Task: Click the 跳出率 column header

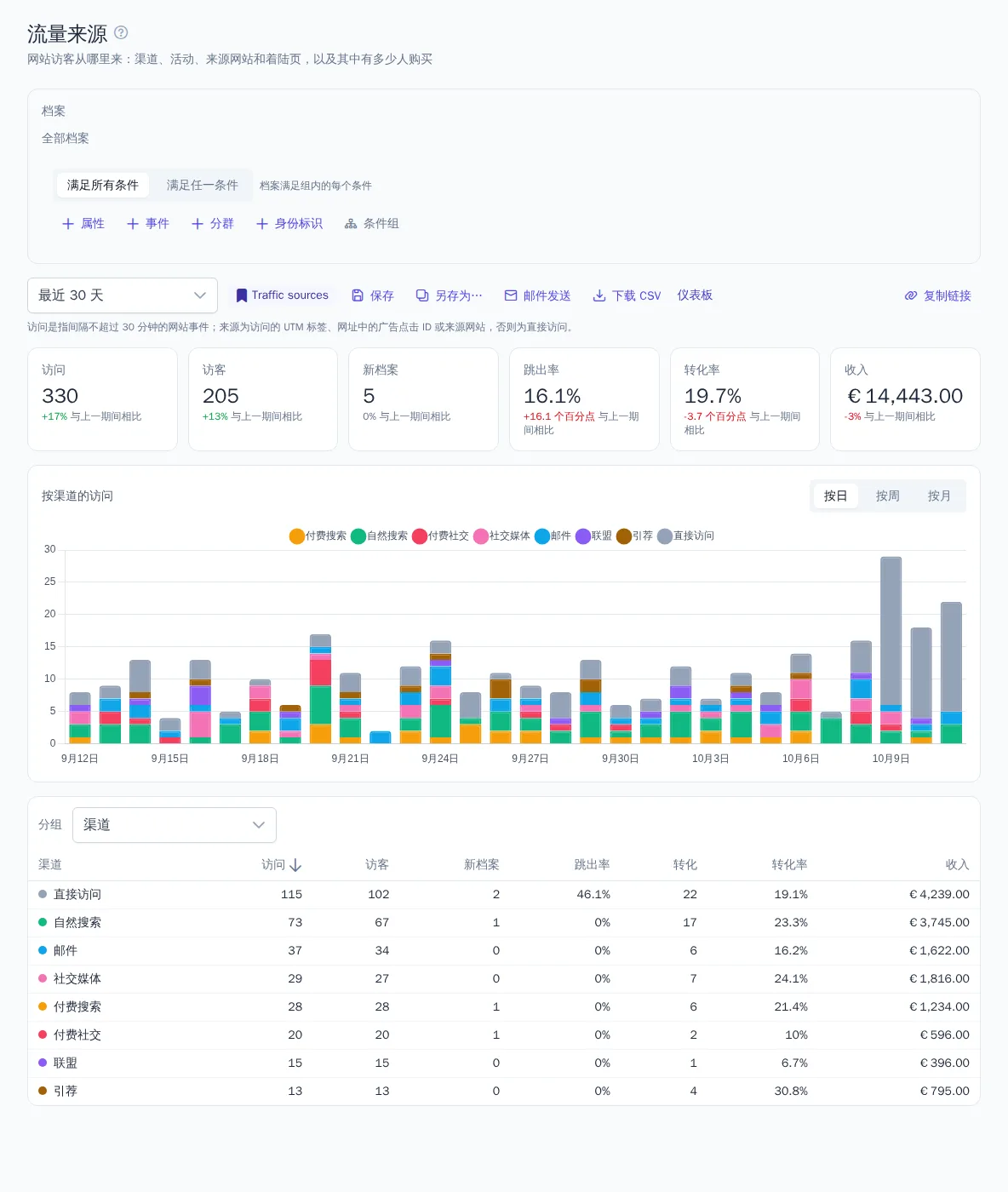Action: pos(593,865)
